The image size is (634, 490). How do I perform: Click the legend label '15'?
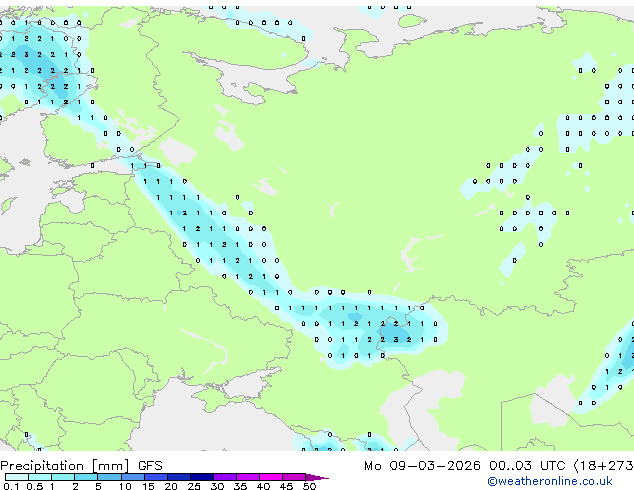148,486
